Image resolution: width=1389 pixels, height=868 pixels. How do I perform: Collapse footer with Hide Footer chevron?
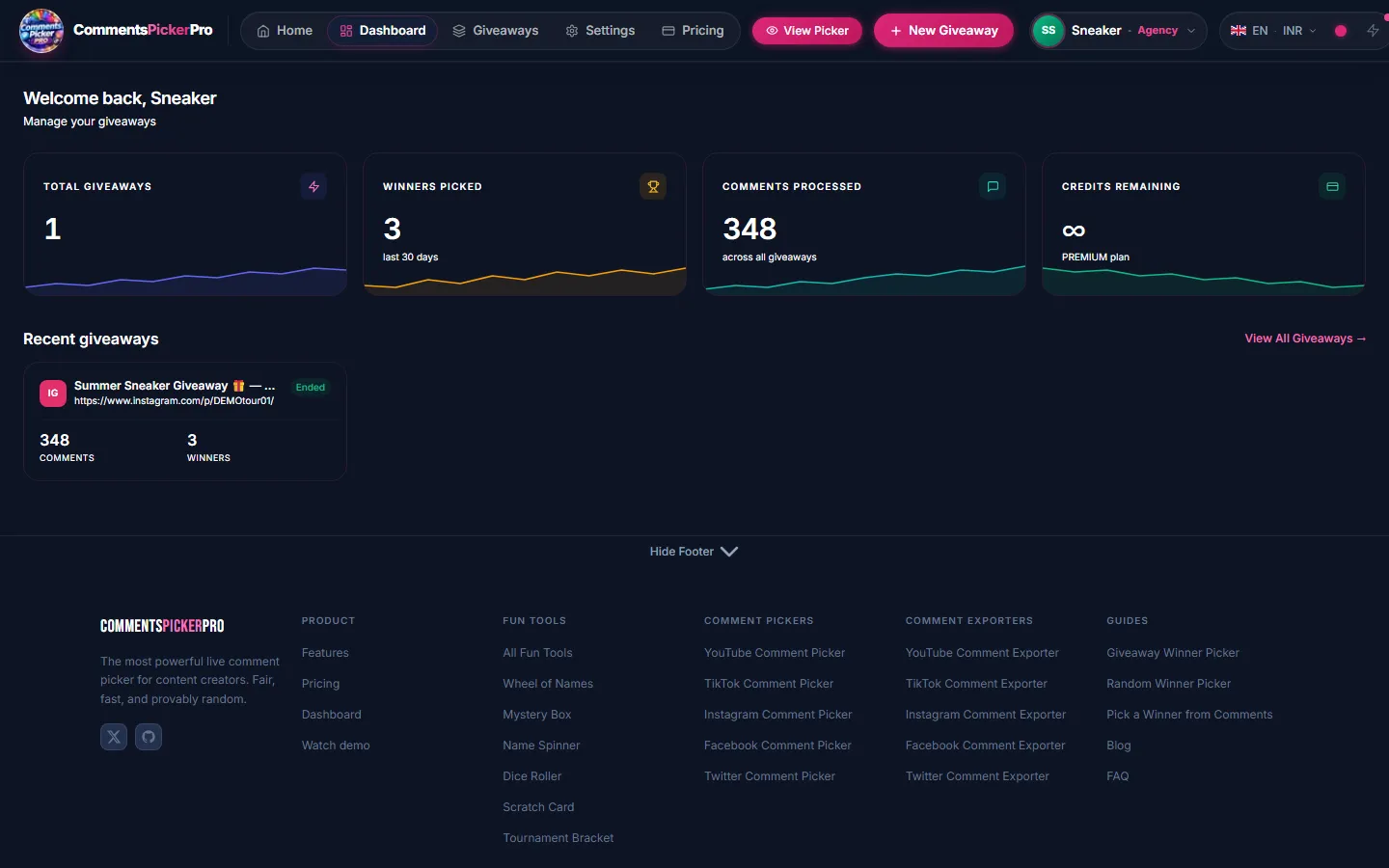click(729, 552)
